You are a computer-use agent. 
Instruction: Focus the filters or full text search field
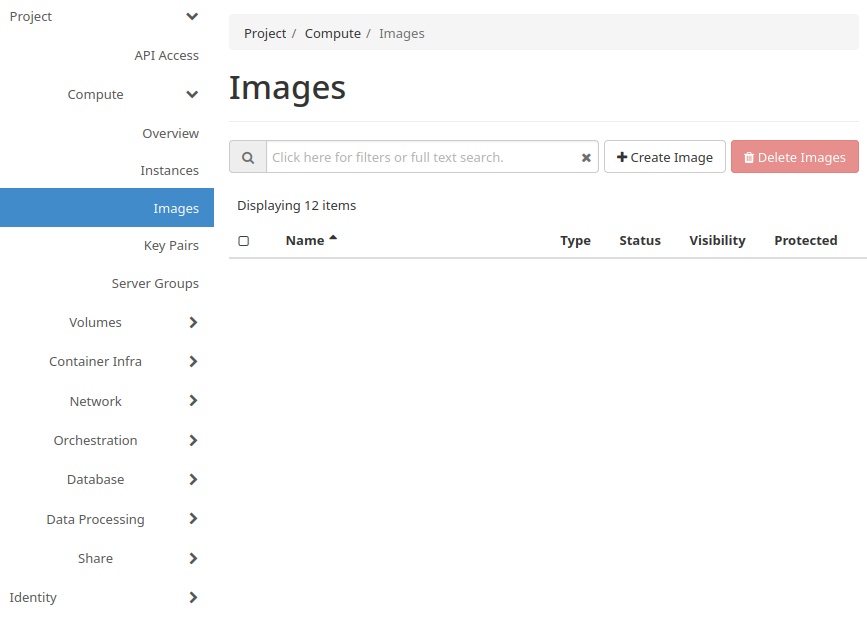click(420, 157)
